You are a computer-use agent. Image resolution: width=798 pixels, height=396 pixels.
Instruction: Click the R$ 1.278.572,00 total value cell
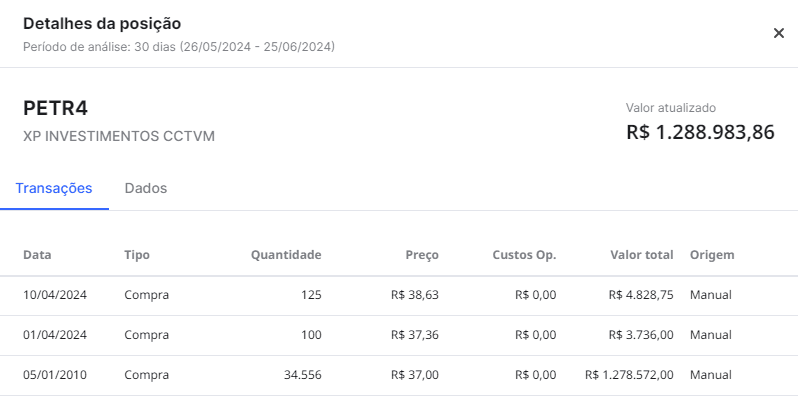(x=629, y=375)
